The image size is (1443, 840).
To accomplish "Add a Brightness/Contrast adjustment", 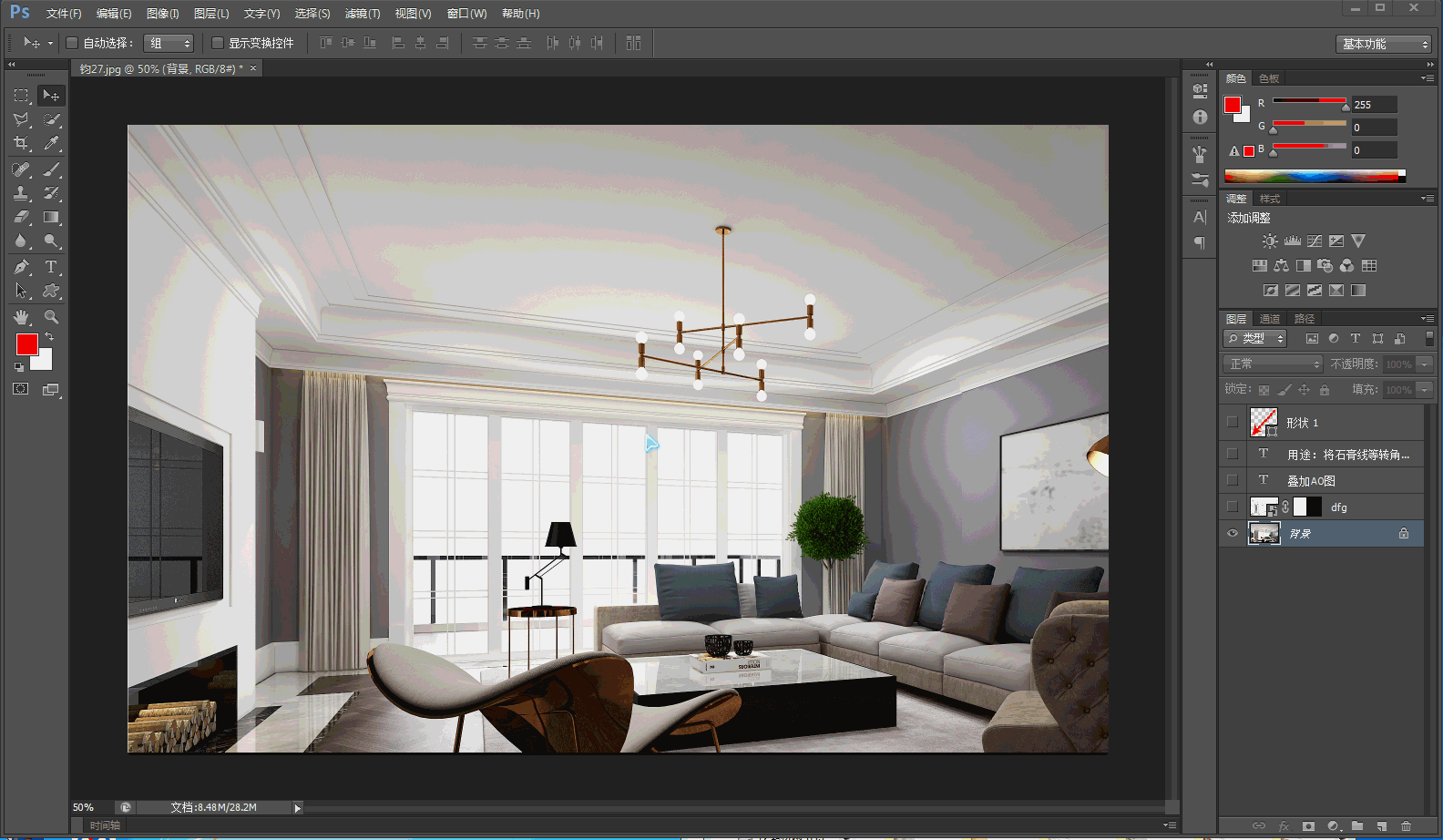I will click(x=1270, y=241).
